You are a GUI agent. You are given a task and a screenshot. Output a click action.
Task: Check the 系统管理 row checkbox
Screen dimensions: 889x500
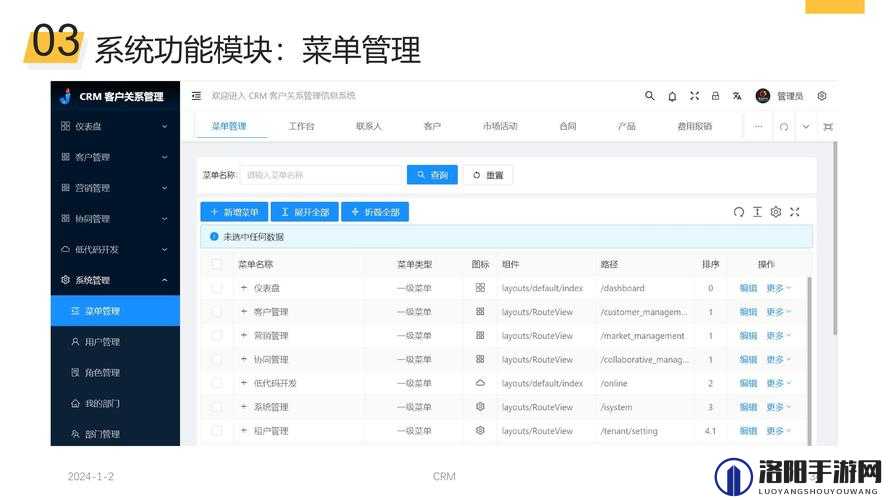pos(216,407)
